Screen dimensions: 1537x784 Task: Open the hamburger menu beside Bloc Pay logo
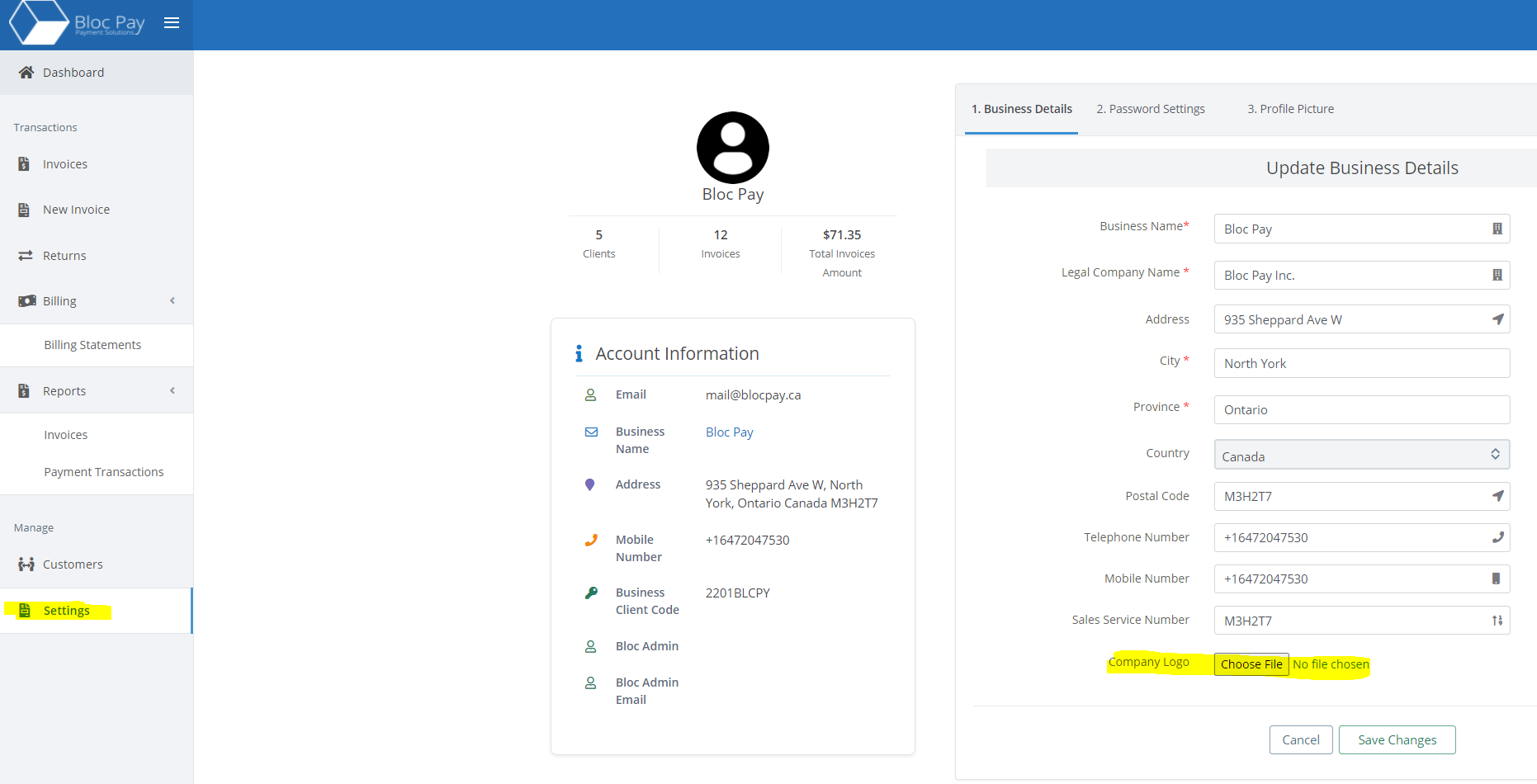pos(172,23)
